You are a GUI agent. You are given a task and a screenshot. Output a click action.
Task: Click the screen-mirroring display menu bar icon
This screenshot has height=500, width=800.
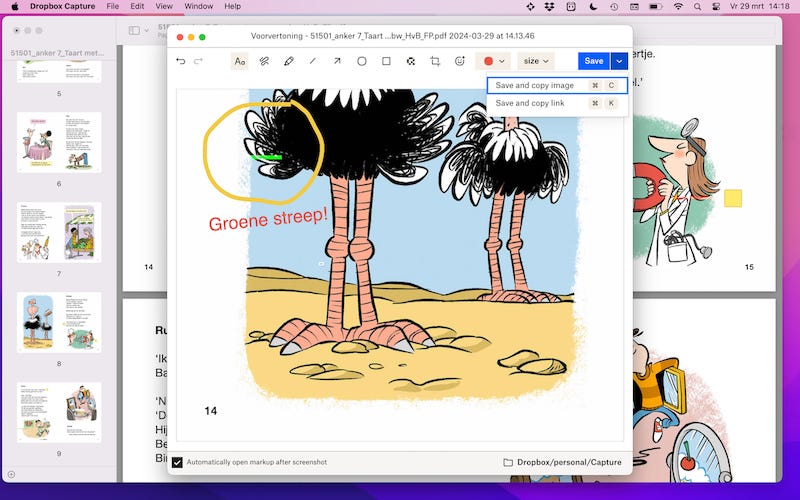[634, 7]
